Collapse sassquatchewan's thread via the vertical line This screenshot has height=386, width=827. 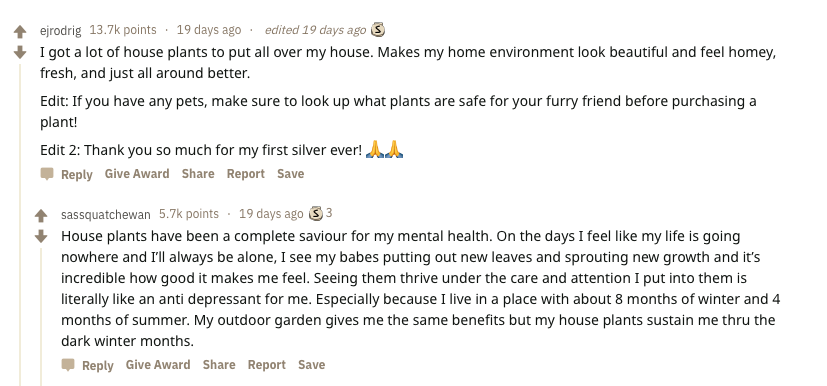coord(41,316)
